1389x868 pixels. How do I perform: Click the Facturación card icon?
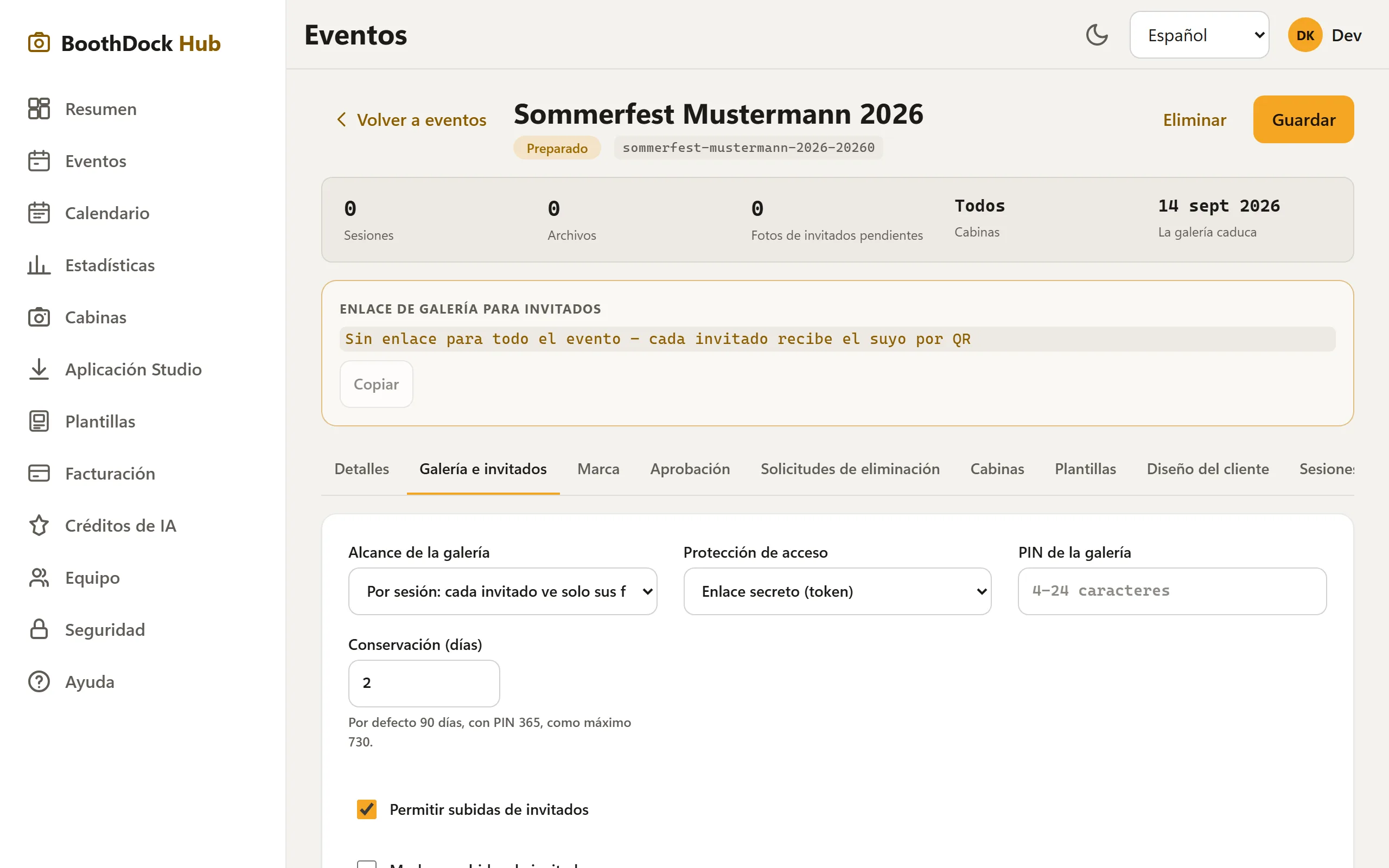pos(39,473)
